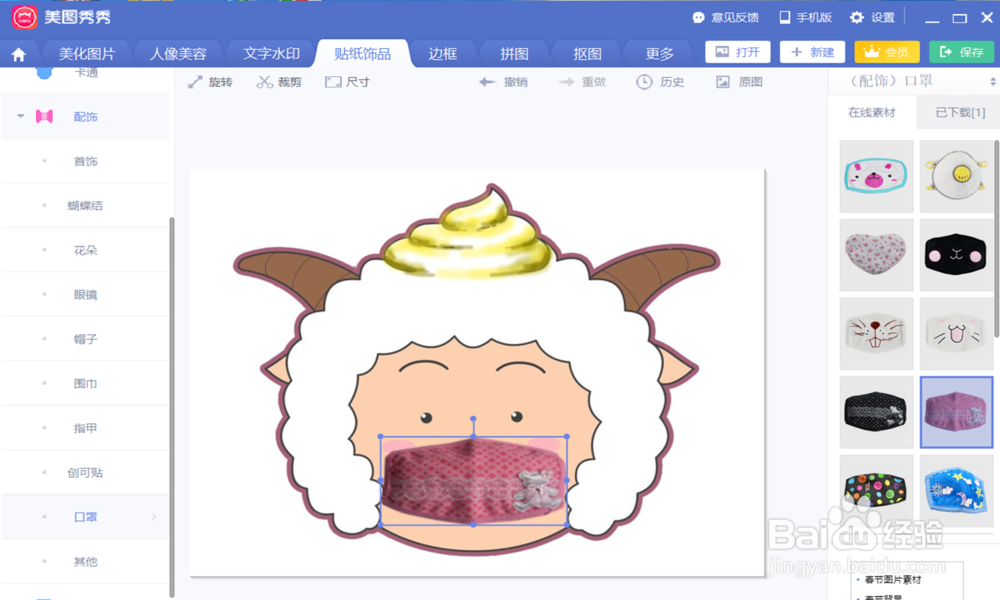
Task: Click the left sidebar scrollbar
Action: pos(172,407)
